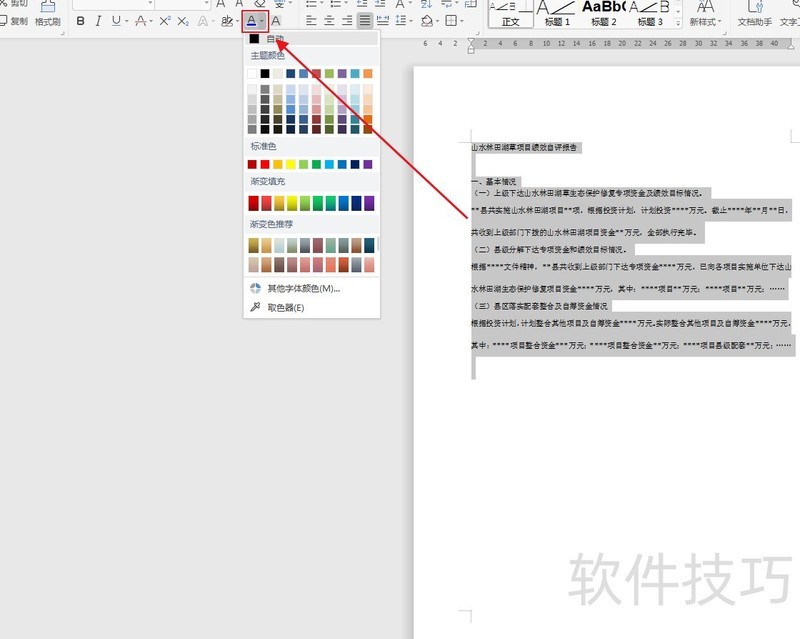The image size is (800, 639).
Task: Click the borders icon
Action: click(451, 21)
